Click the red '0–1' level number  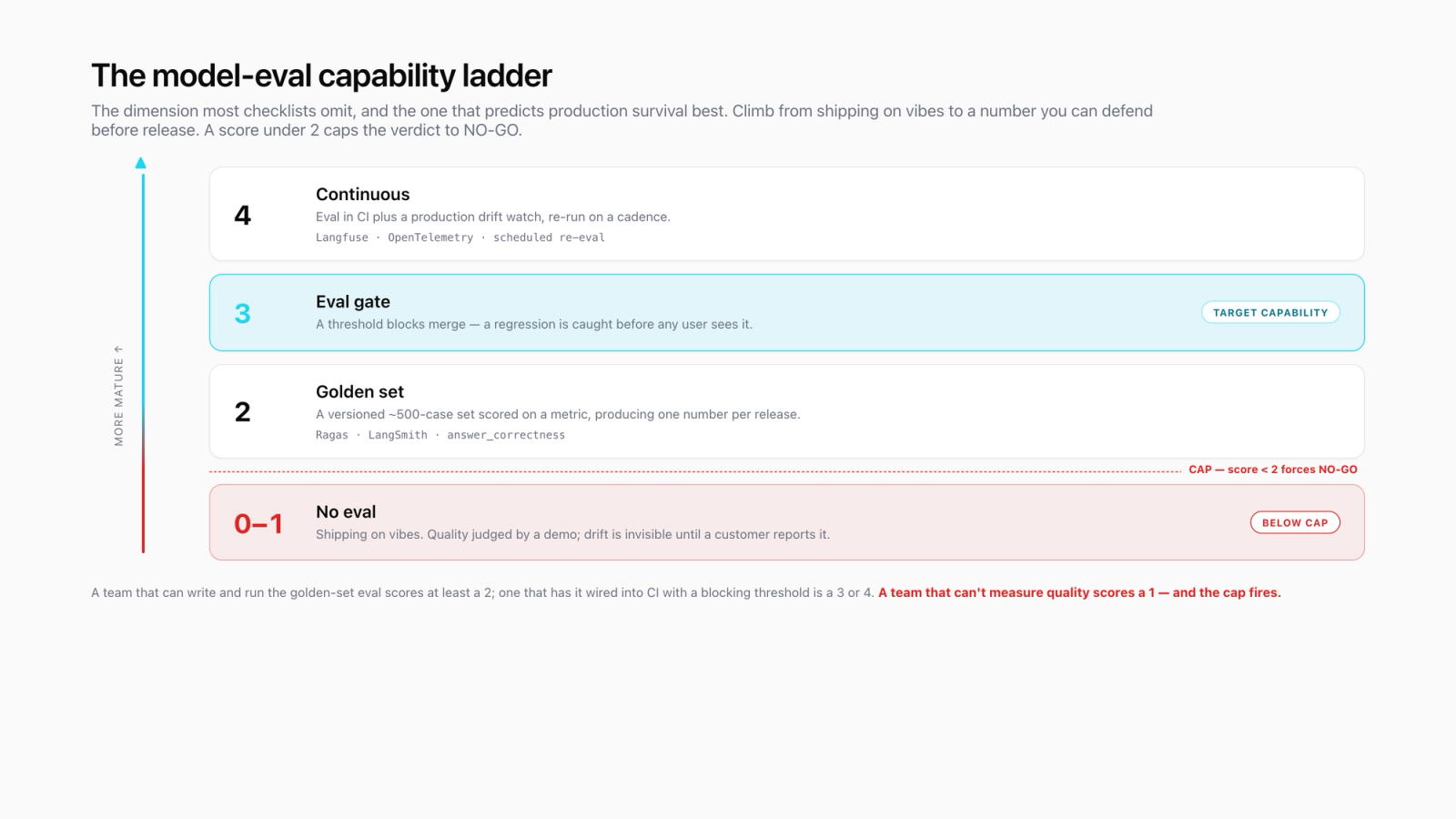258,523
